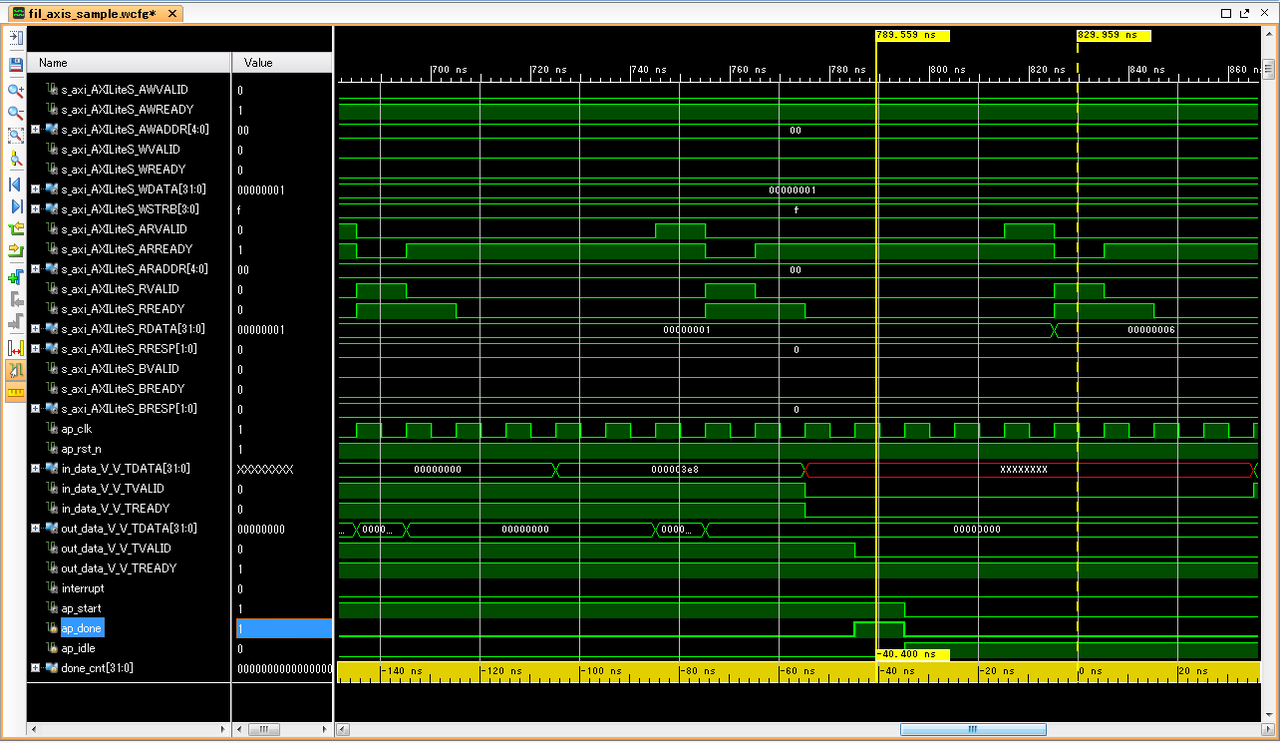The height and width of the screenshot is (743, 1280).
Task: Go to the previous transition
Action: 15,230
